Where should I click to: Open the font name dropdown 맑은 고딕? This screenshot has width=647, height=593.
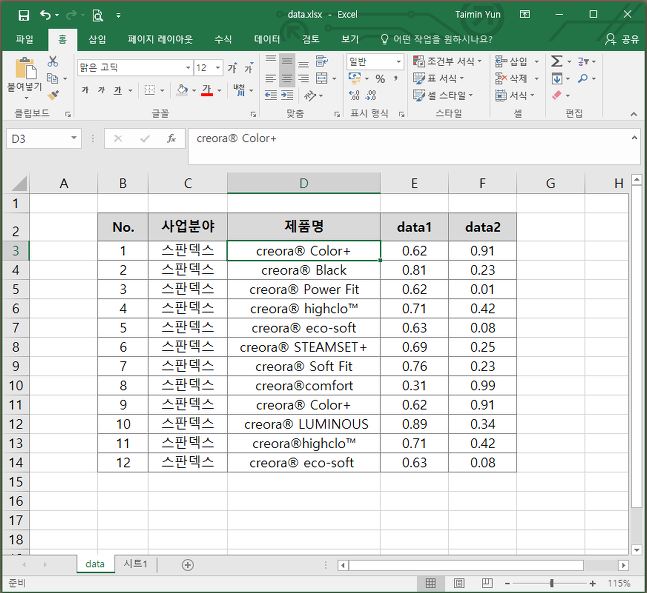(188, 68)
